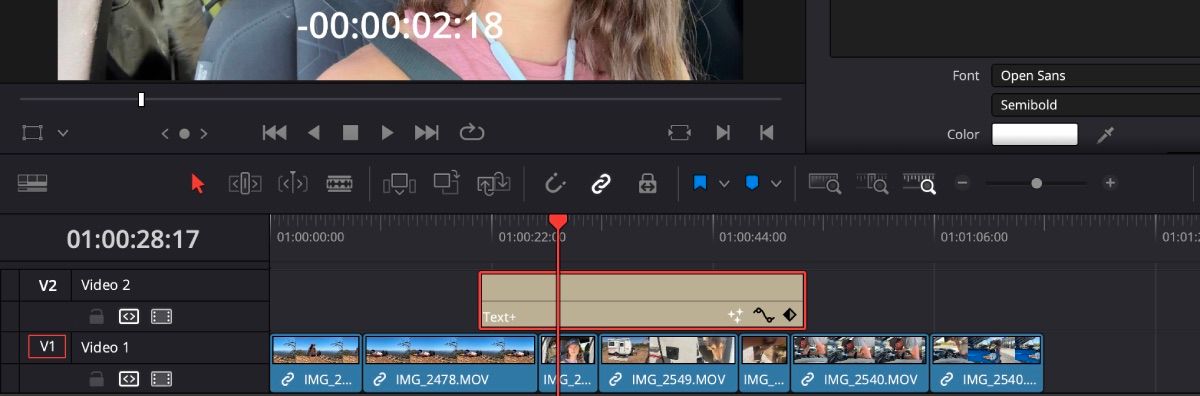
Task: Open the Font family dropdown Open Sans
Action: (x=1095, y=76)
